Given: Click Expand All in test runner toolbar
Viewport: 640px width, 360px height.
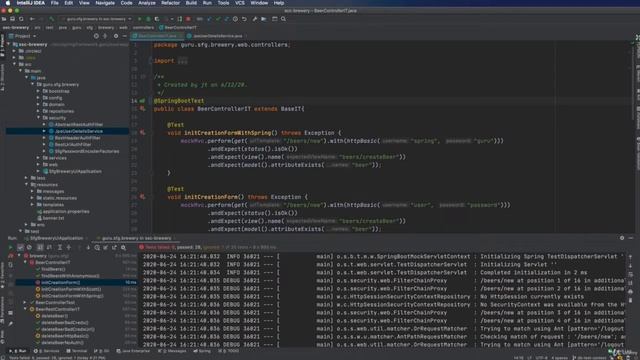Looking at the screenshot, I should [x=60, y=247].
